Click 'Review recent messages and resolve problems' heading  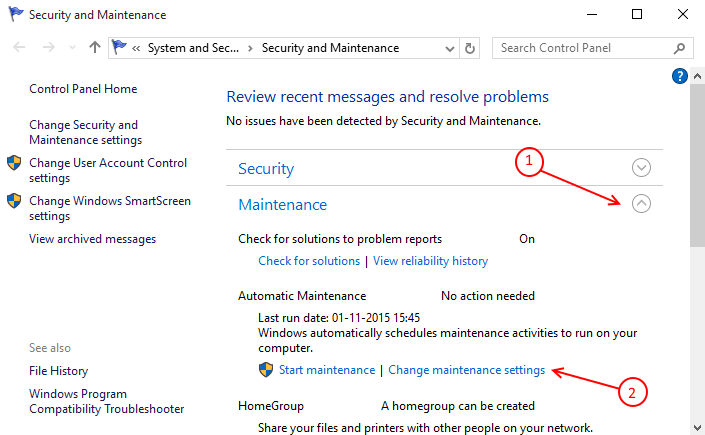pos(388,97)
